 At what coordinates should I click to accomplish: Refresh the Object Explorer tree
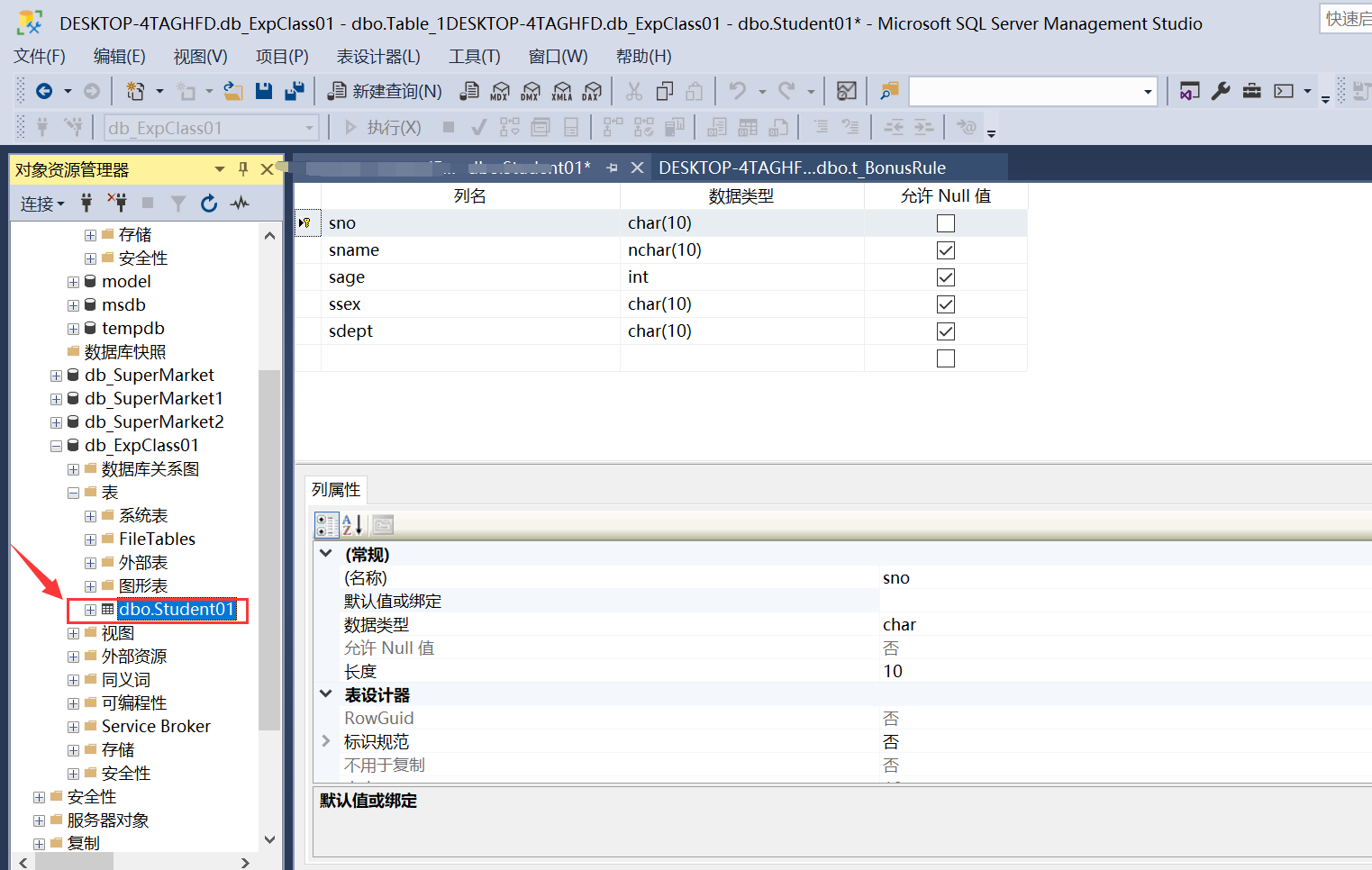pyautogui.click(x=209, y=204)
